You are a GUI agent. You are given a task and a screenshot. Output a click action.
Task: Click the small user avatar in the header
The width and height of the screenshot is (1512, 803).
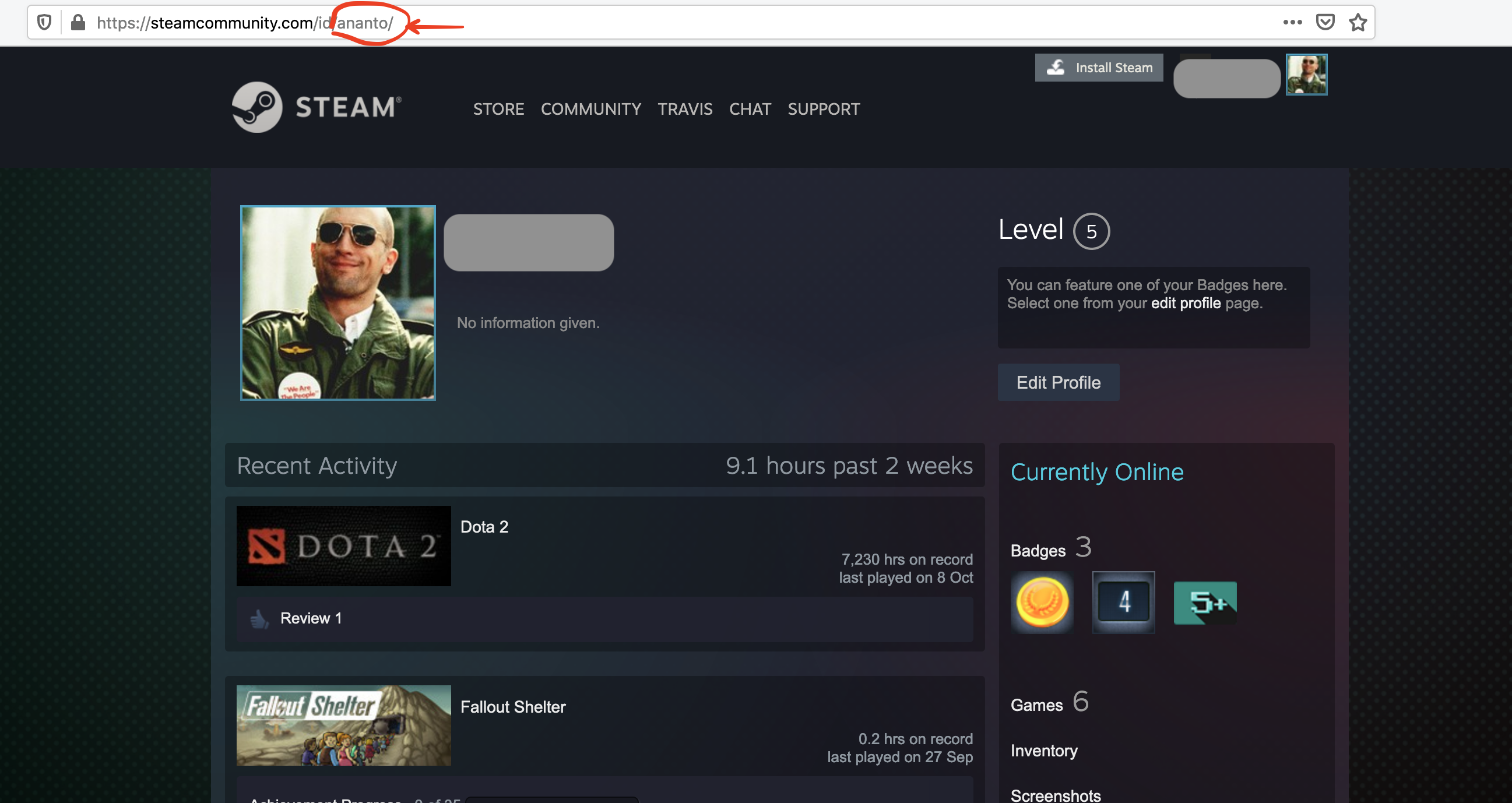[1306, 74]
